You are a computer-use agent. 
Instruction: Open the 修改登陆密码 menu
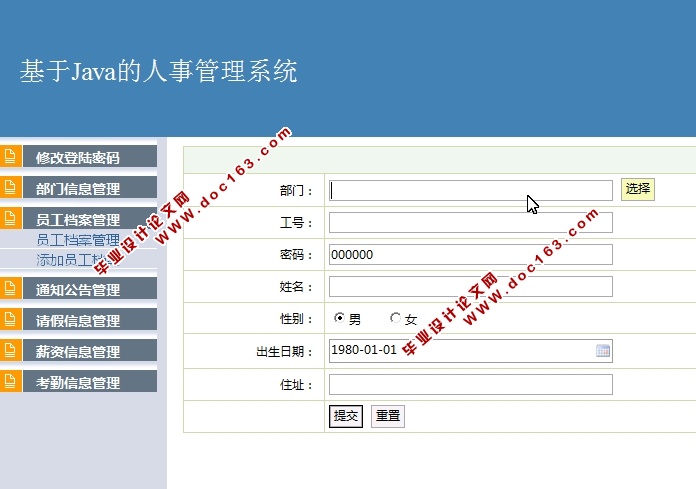pyautogui.click(x=90, y=157)
